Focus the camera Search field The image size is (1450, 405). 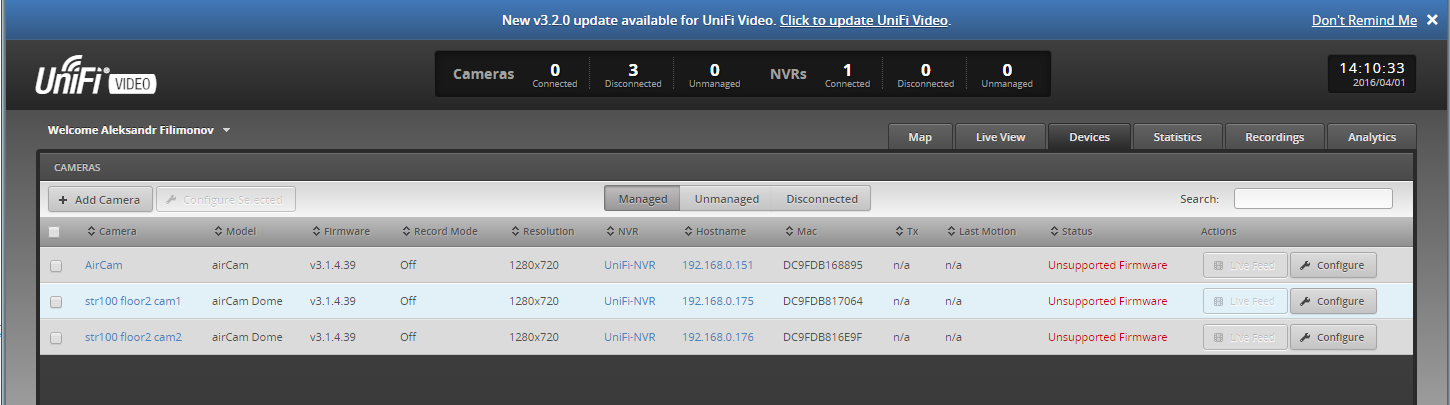[x=1312, y=199]
